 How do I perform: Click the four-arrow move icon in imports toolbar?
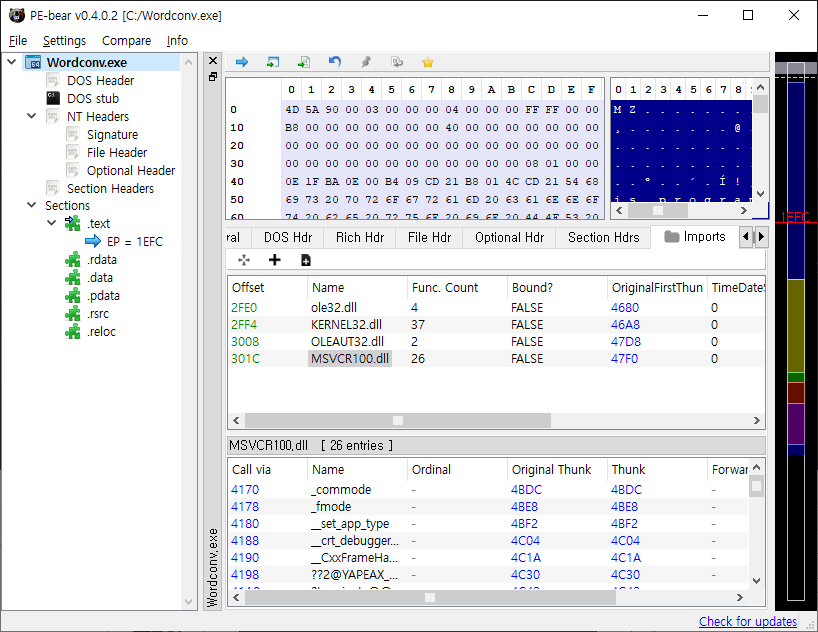244,260
